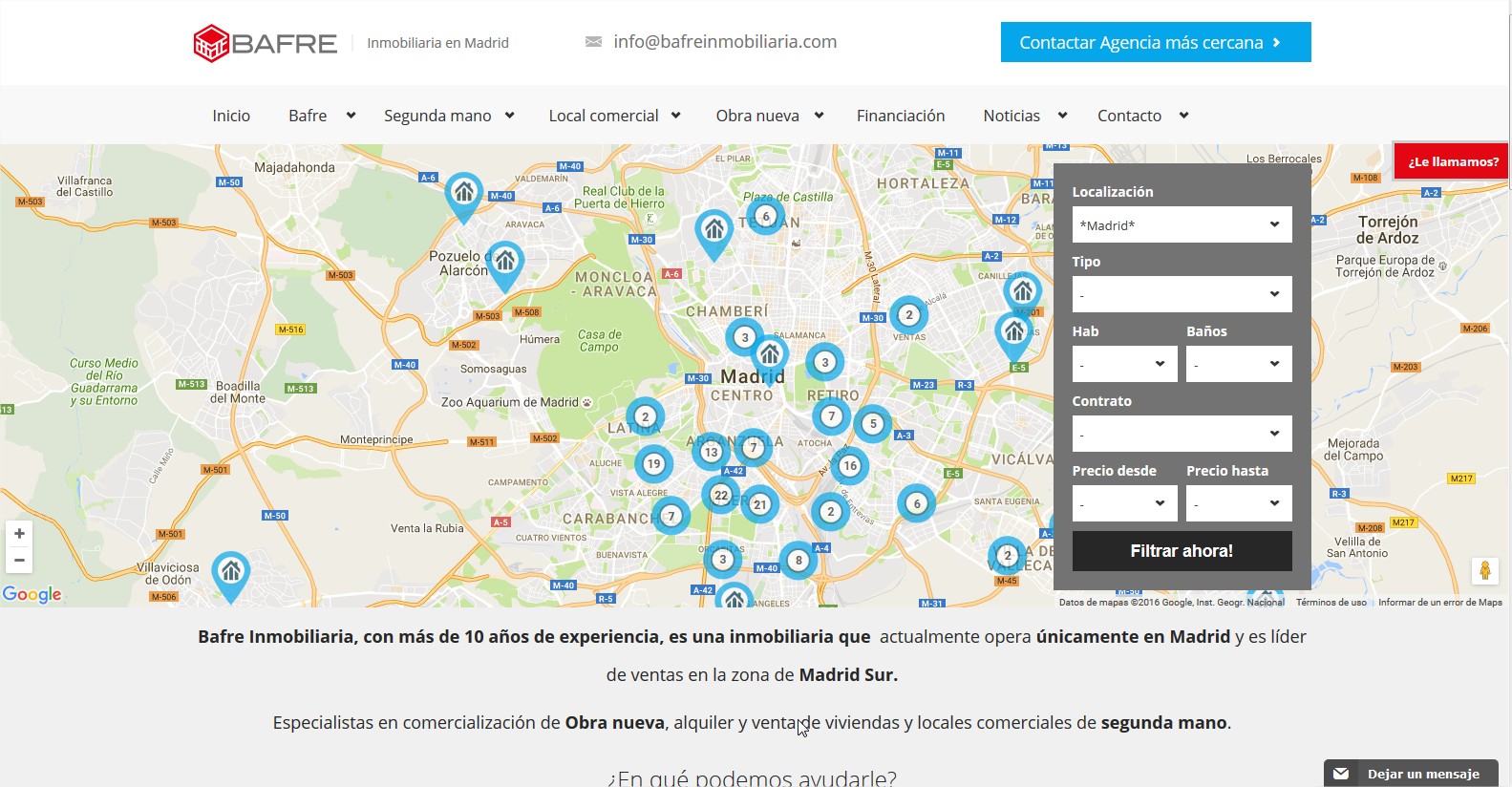Click house marker near Majadahonda
Screen dimensions: 1512x787
(464, 194)
